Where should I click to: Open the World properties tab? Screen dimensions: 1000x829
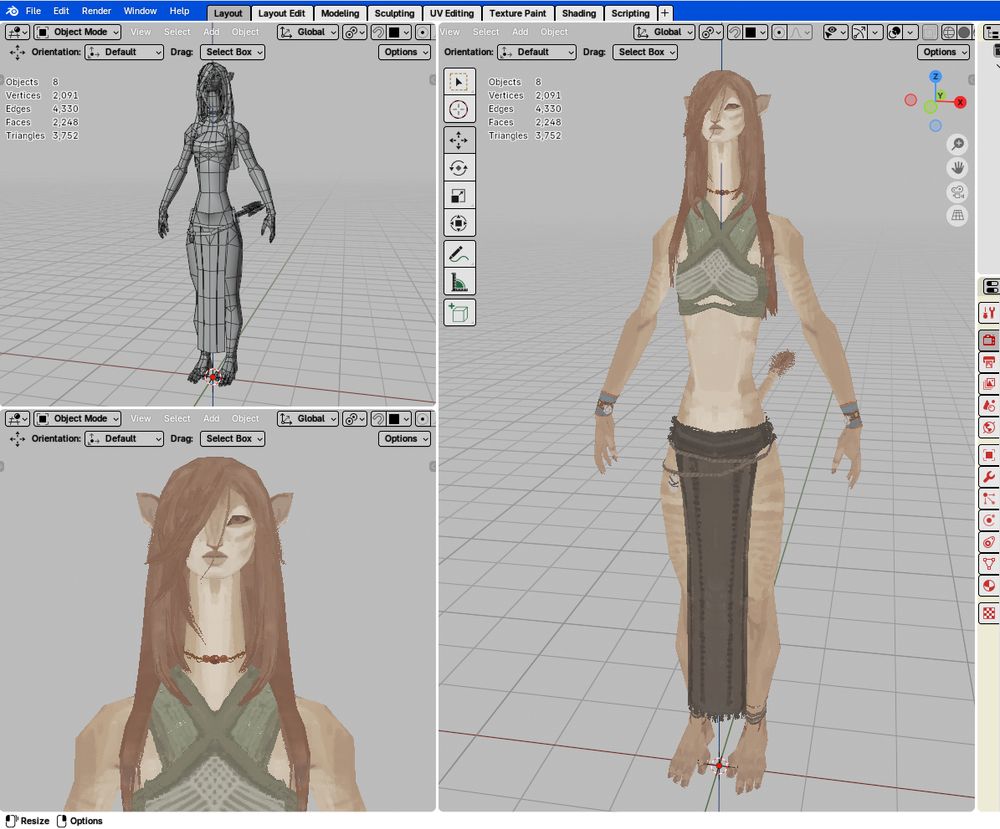[x=989, y=427]
